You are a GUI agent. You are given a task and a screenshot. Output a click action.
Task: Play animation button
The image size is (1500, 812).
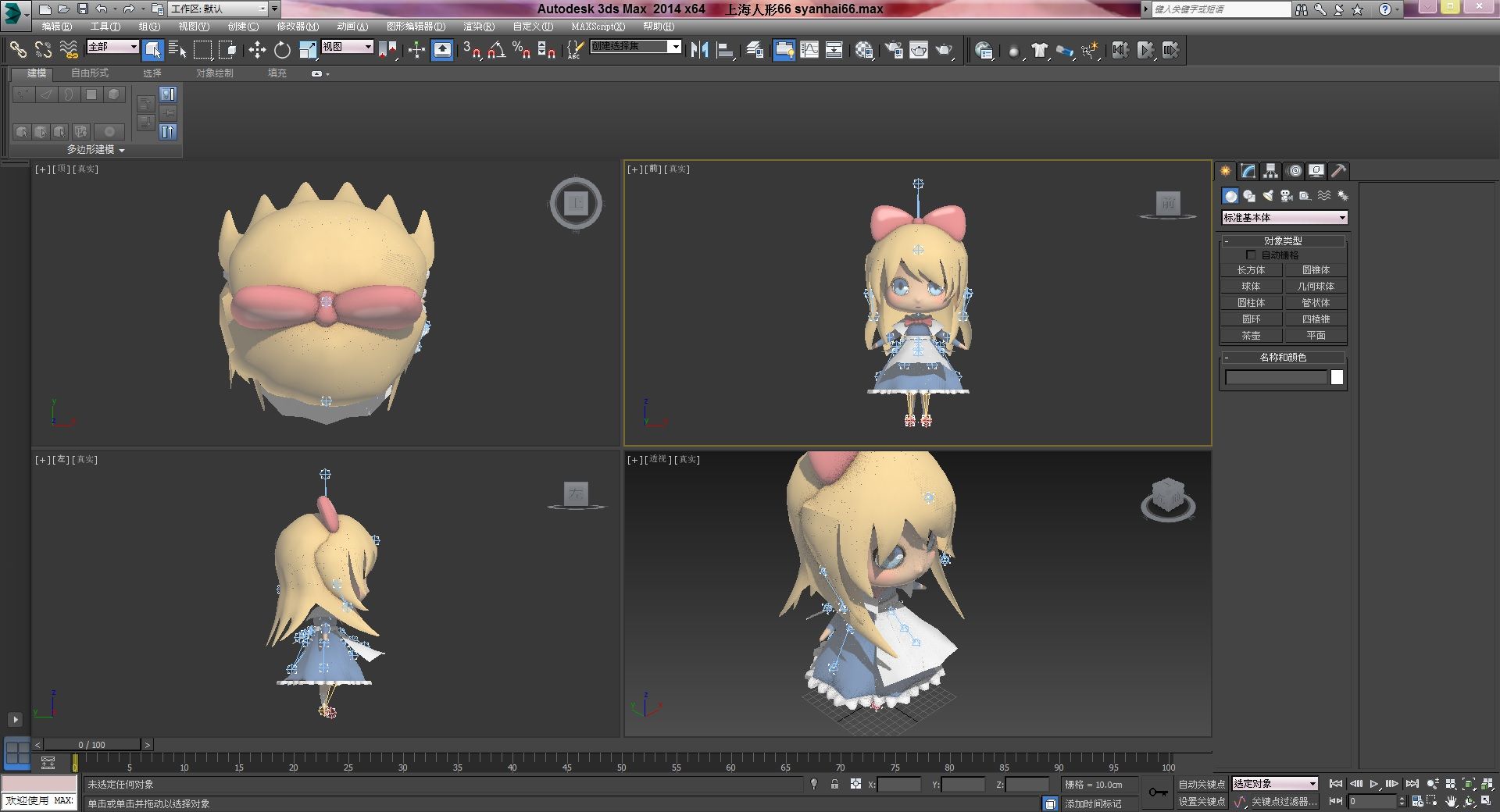(x=1373, y=784)
